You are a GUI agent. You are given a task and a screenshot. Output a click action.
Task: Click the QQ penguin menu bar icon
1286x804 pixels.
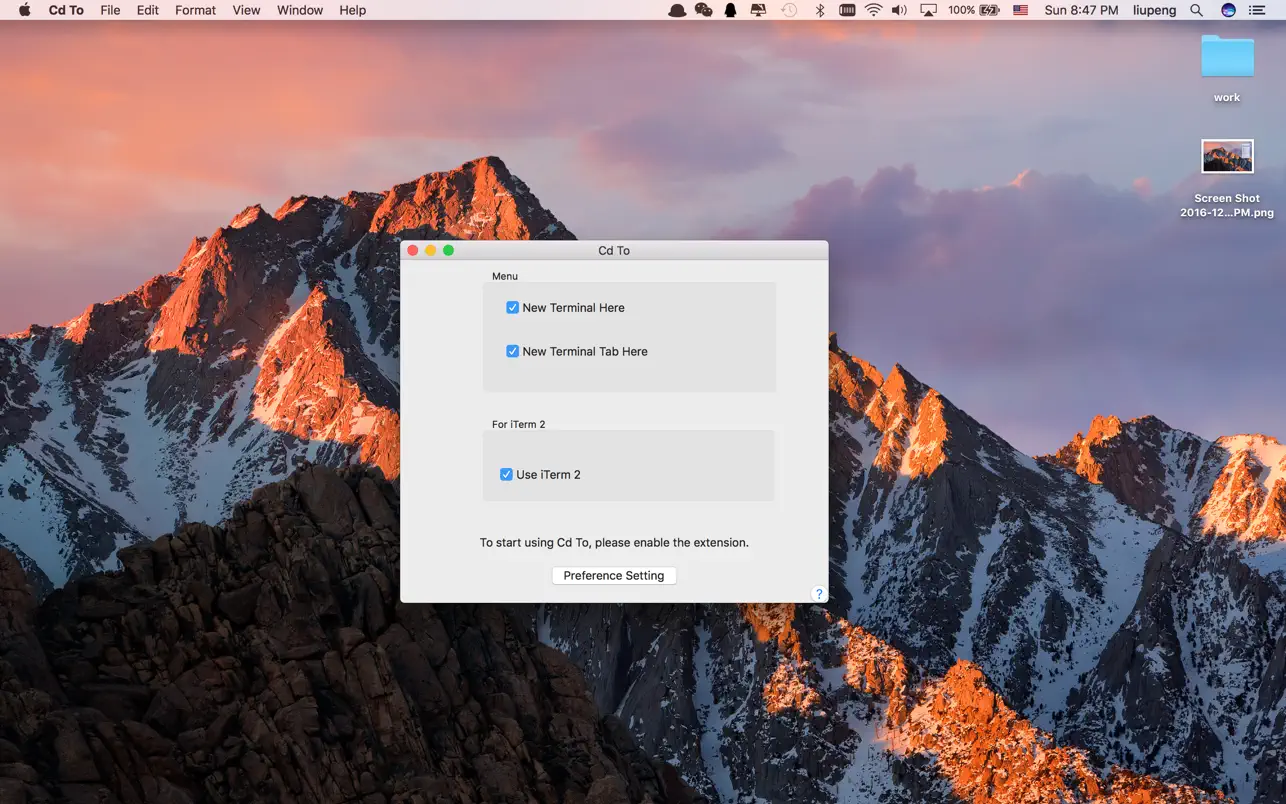point(731,10)
